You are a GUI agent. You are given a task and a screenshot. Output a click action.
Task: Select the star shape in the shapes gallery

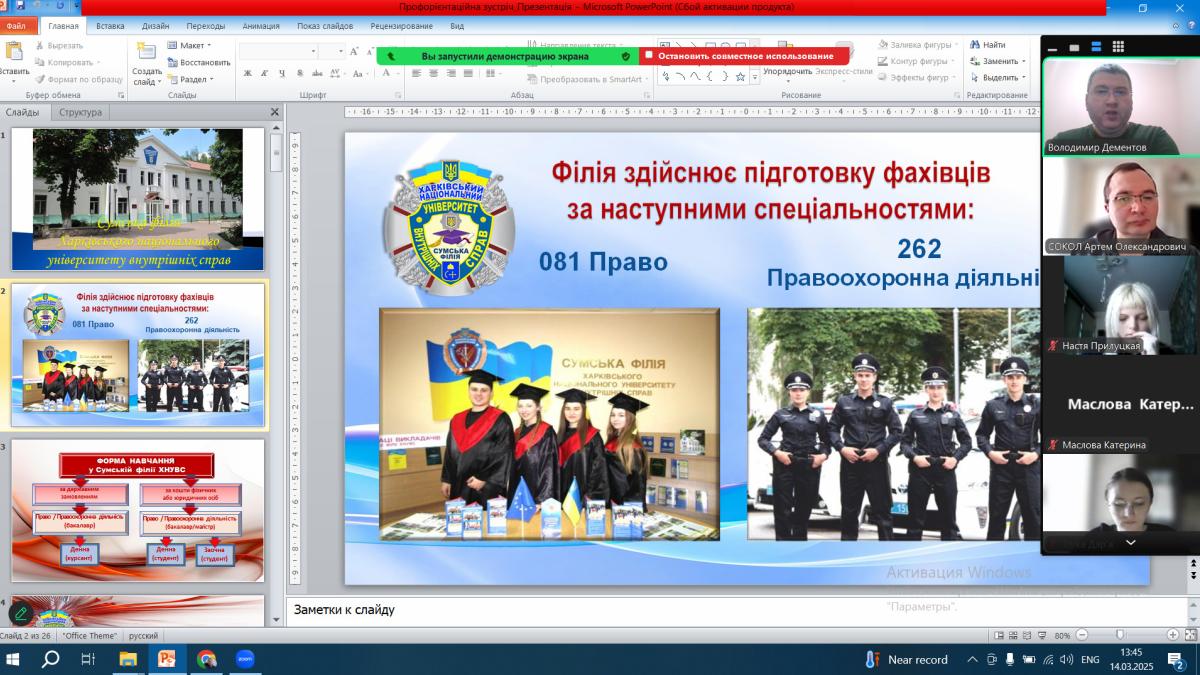pyautogui.click(x=740, y=76)
